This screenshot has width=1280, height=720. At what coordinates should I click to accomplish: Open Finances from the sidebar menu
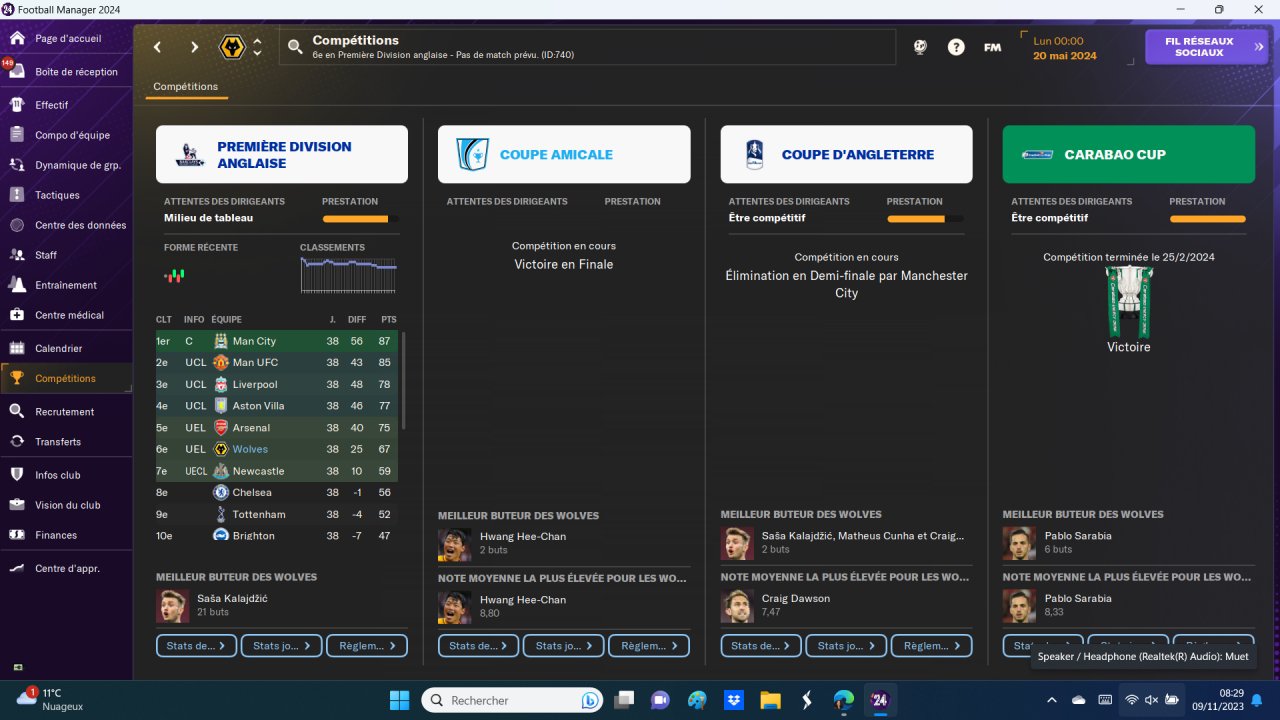(56, 535)
